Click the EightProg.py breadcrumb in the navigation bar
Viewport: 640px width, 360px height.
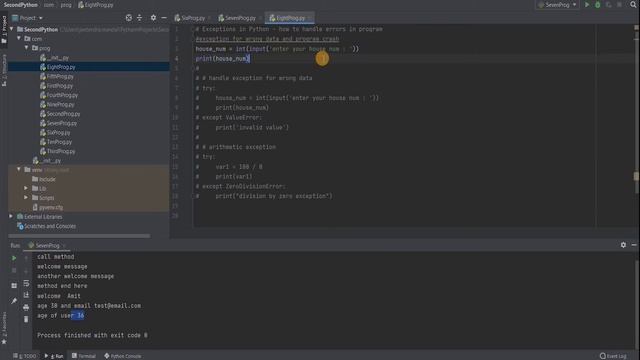pyautogui.click(x=96, y=5)
